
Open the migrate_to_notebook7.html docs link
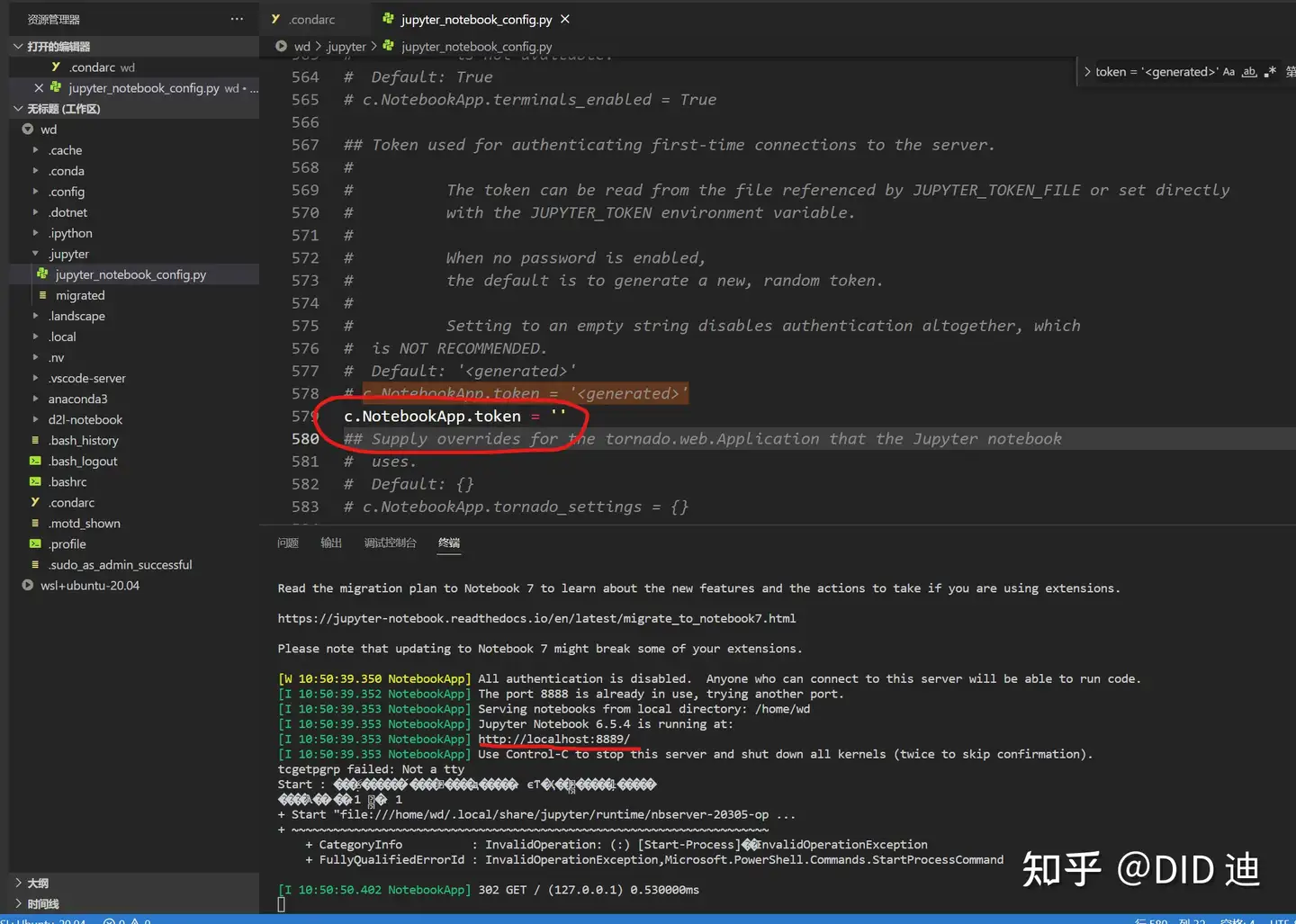536,618
